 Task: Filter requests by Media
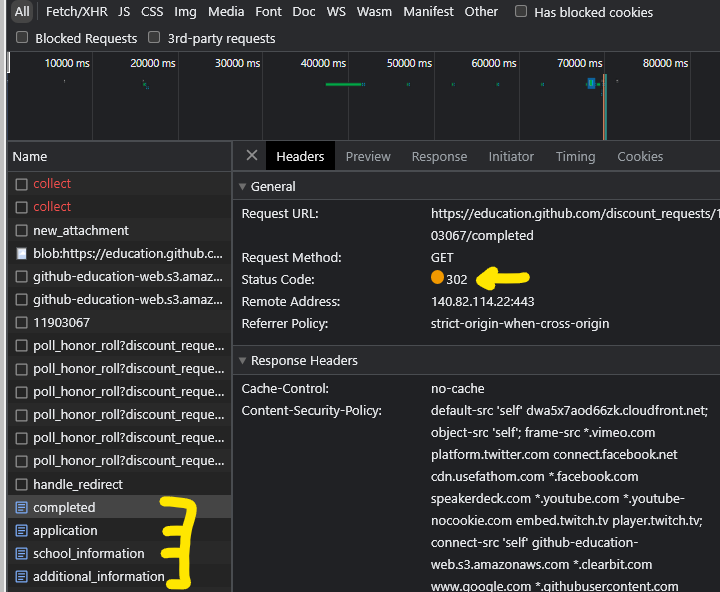[x=226, y=11]
